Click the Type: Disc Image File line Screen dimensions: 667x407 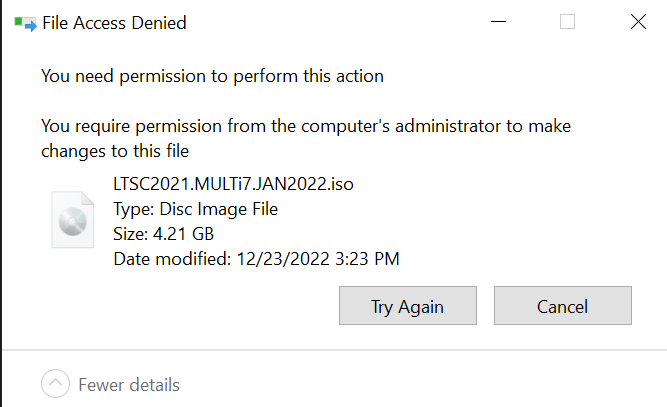(195, 209)
